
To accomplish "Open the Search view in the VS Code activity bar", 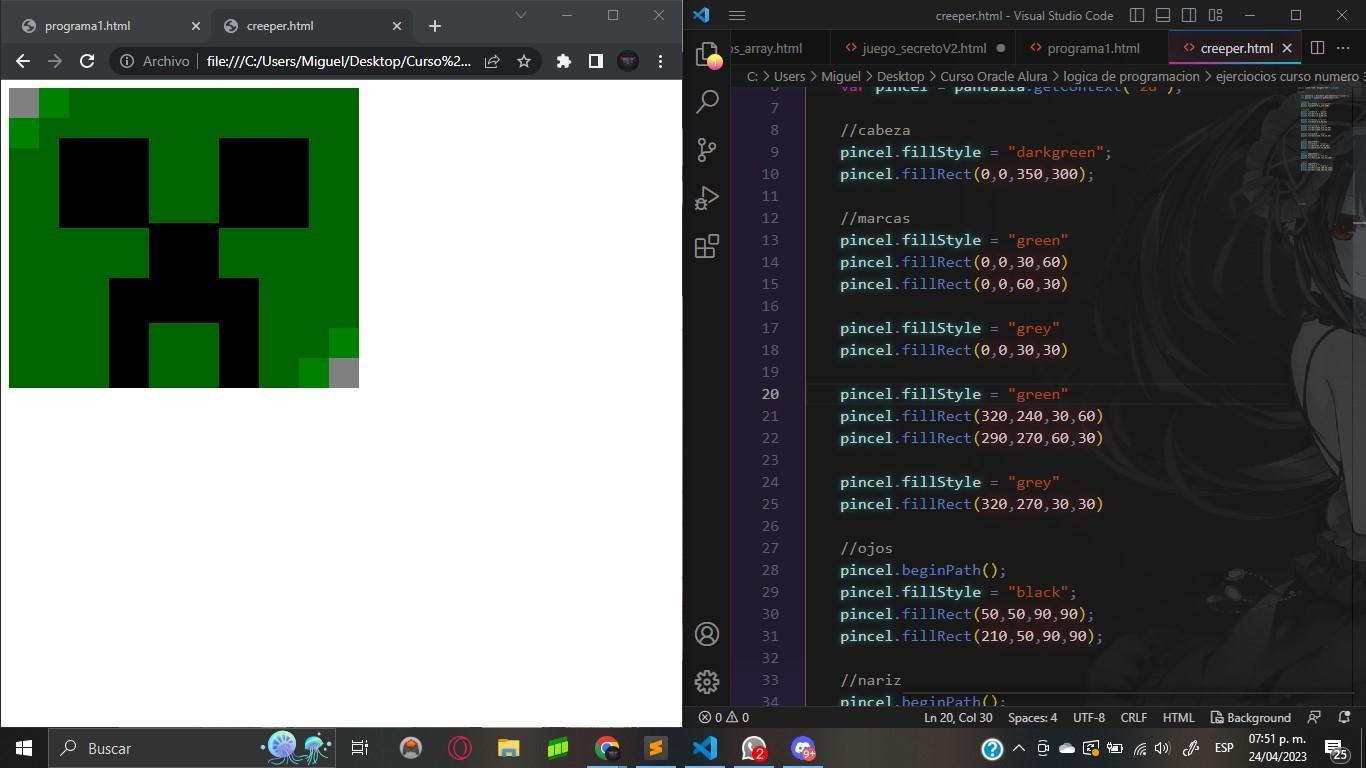I will [707, 101].
